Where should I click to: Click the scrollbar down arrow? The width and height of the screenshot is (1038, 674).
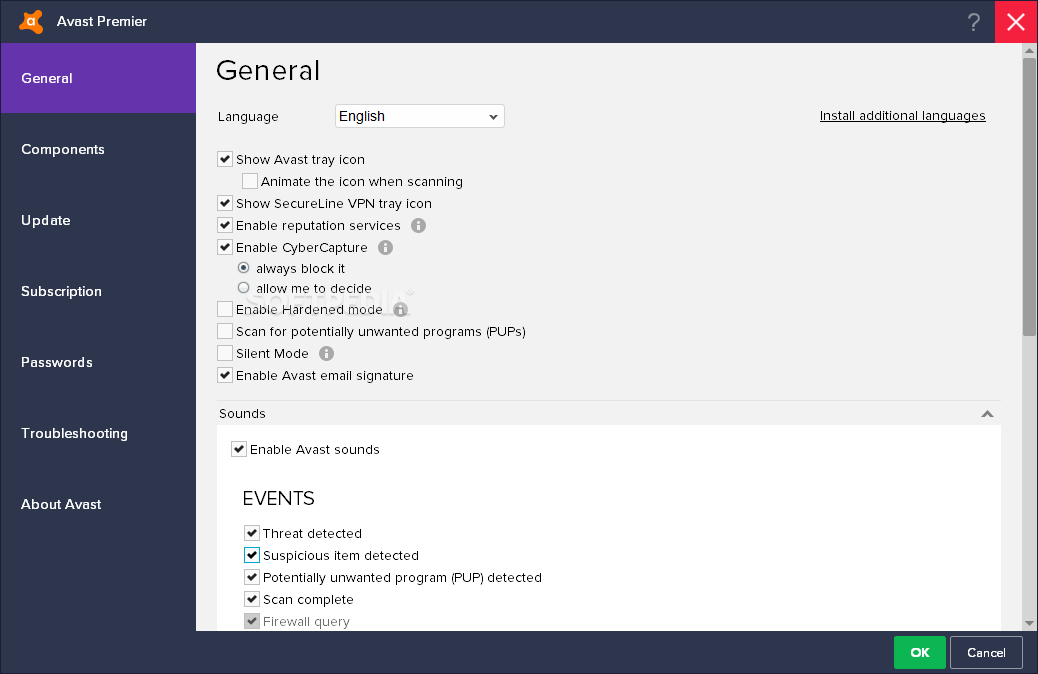coord(1029,623)
